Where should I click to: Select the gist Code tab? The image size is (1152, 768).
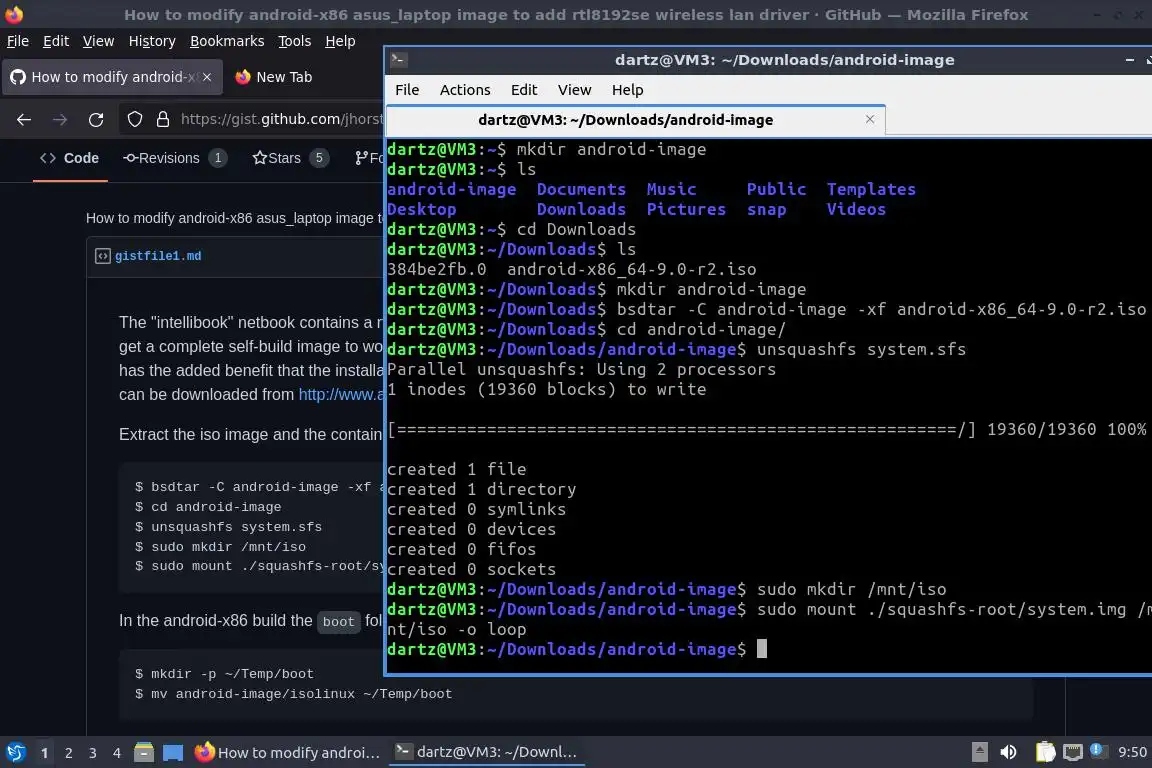[x=70, y=158]
